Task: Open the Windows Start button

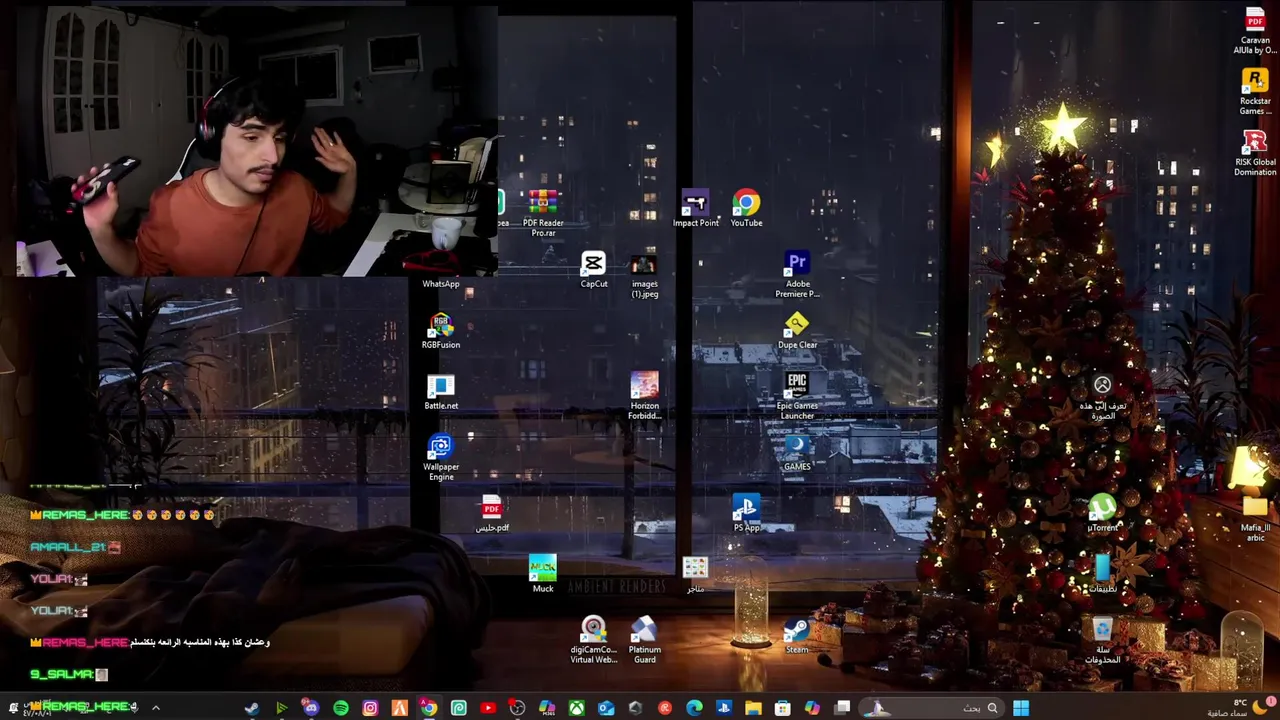Action: [1021, 708]
